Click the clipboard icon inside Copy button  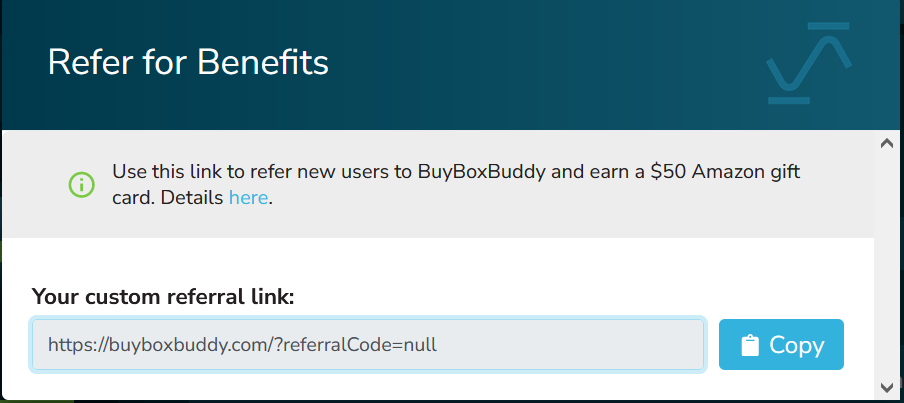pyautogui.click(x=749, y=345)
